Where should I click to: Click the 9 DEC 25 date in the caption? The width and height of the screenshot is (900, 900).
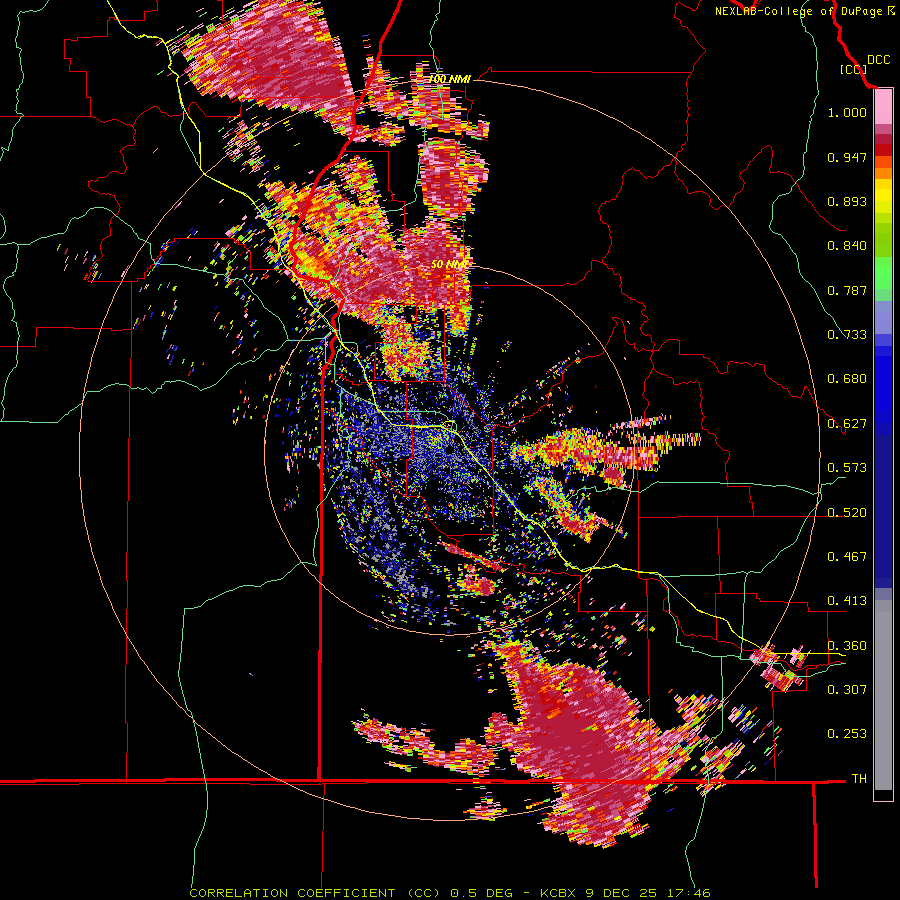click(622, 893)
